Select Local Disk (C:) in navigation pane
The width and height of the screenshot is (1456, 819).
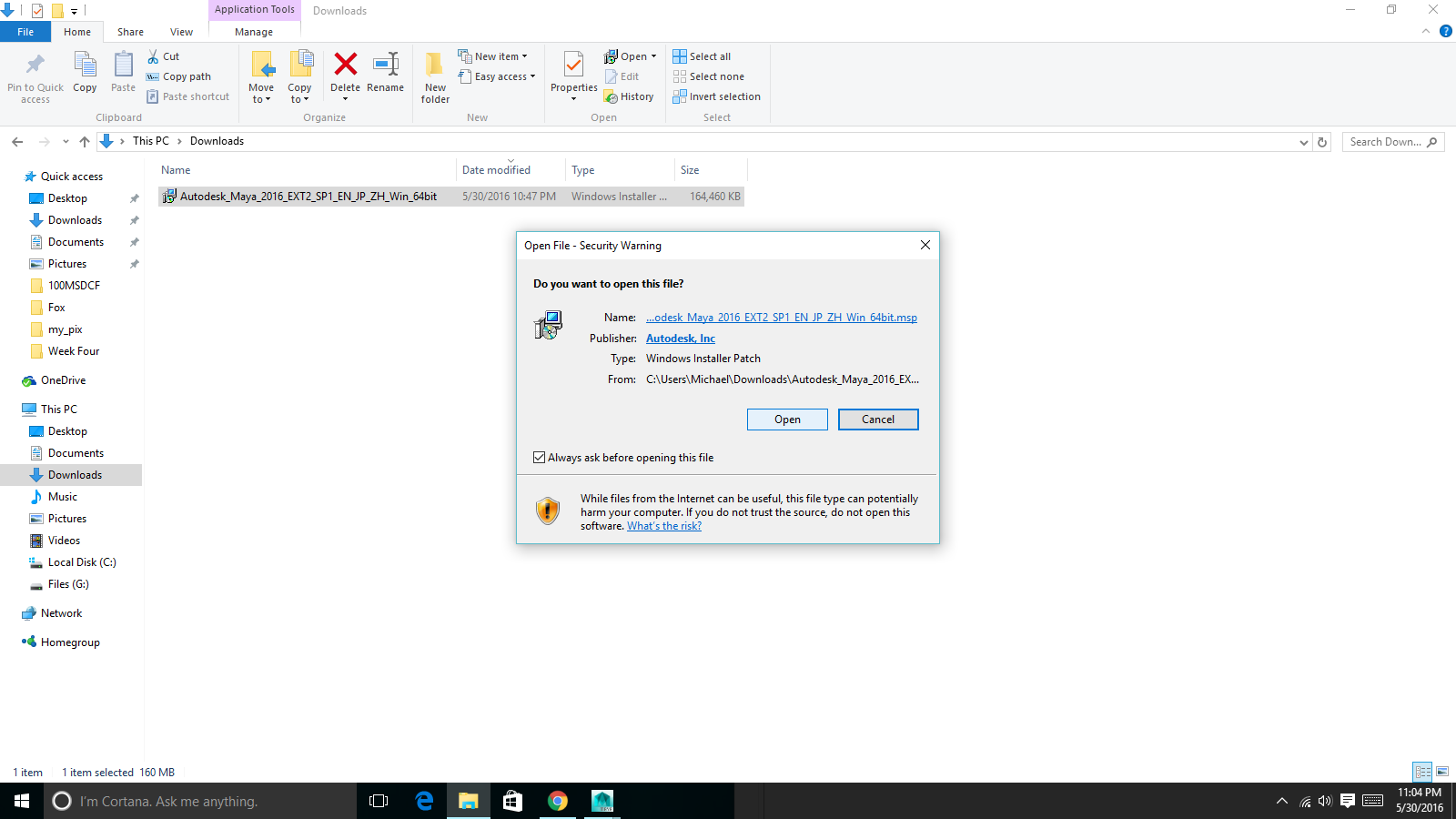coord(82,562)
